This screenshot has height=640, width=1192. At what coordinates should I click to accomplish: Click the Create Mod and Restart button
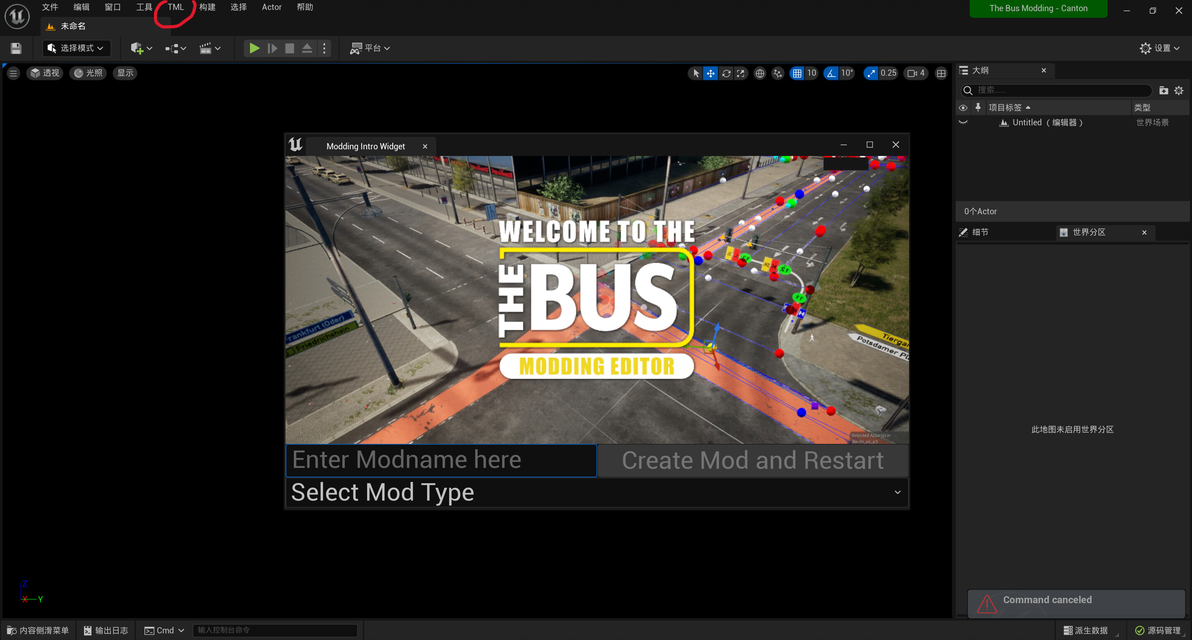tap(753, 460)
